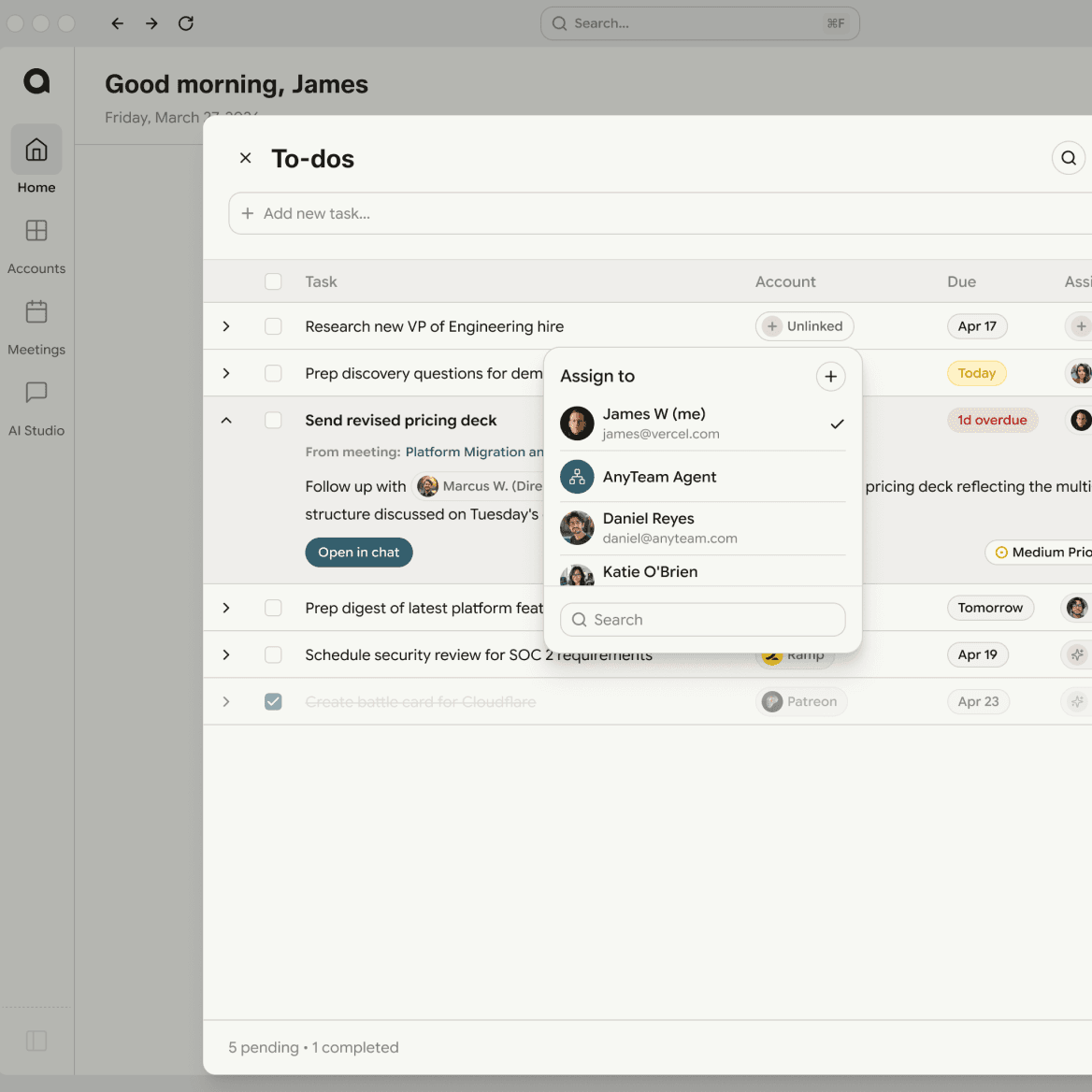Expand the platform features digest task
The height and width of the screenshot is (1092, 1092).
225,608
